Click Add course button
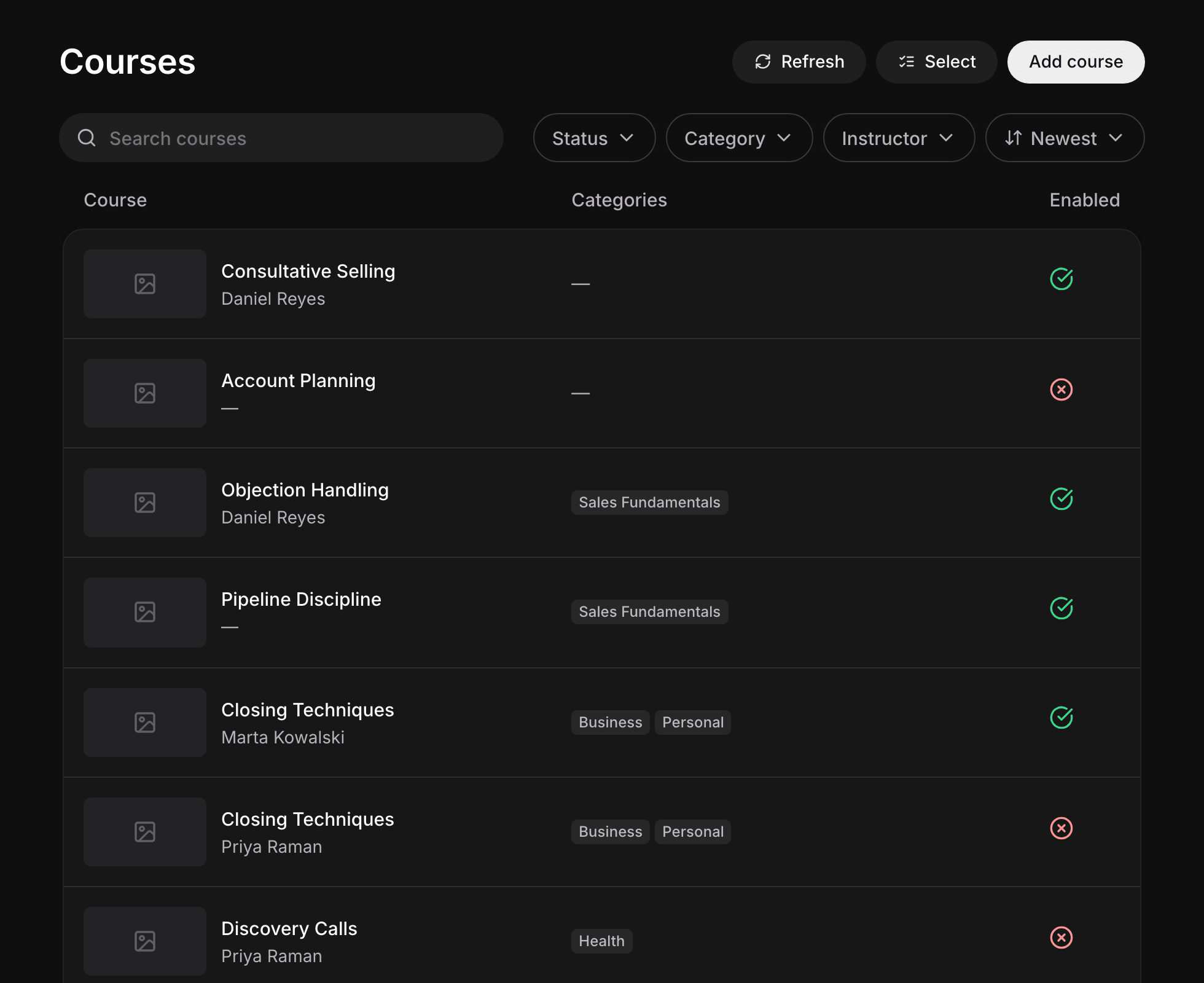This screenshot has width=1204, height=983. [x=1076, y=62]
